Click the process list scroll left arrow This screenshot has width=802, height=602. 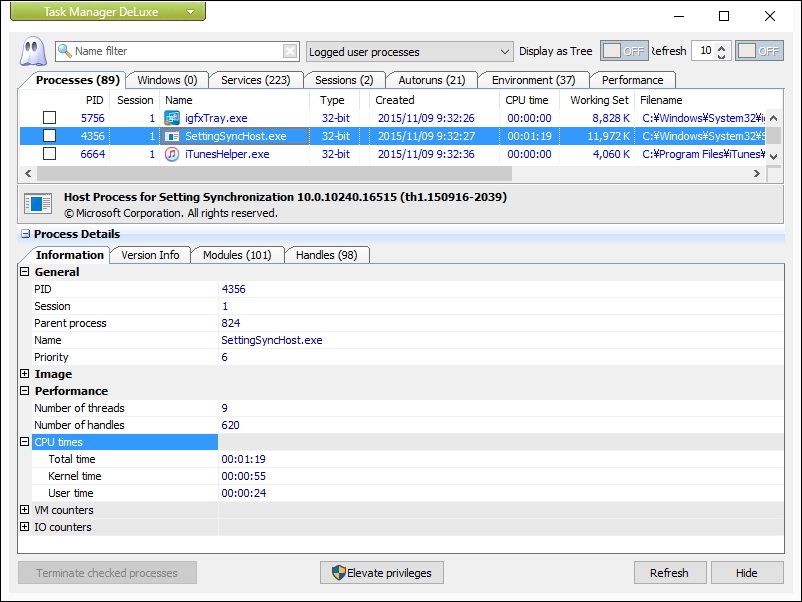point(28,173)
